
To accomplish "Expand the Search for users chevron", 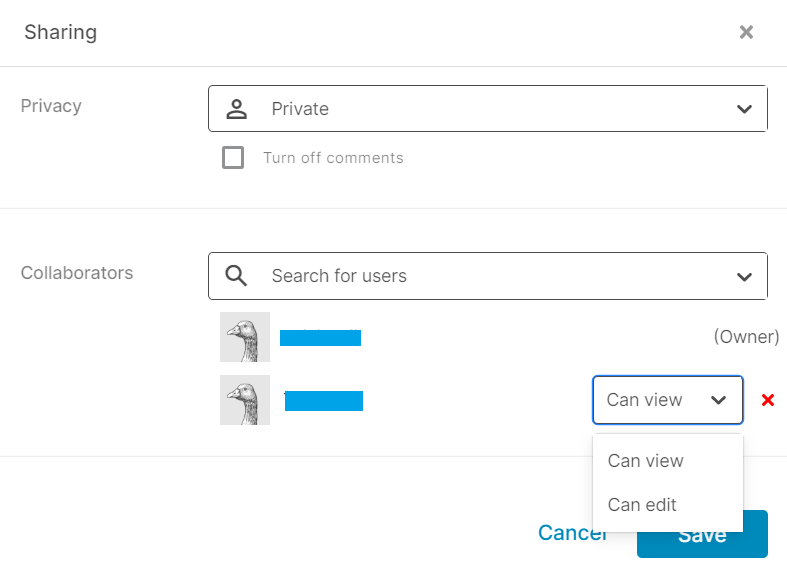I will pos(744,276).
